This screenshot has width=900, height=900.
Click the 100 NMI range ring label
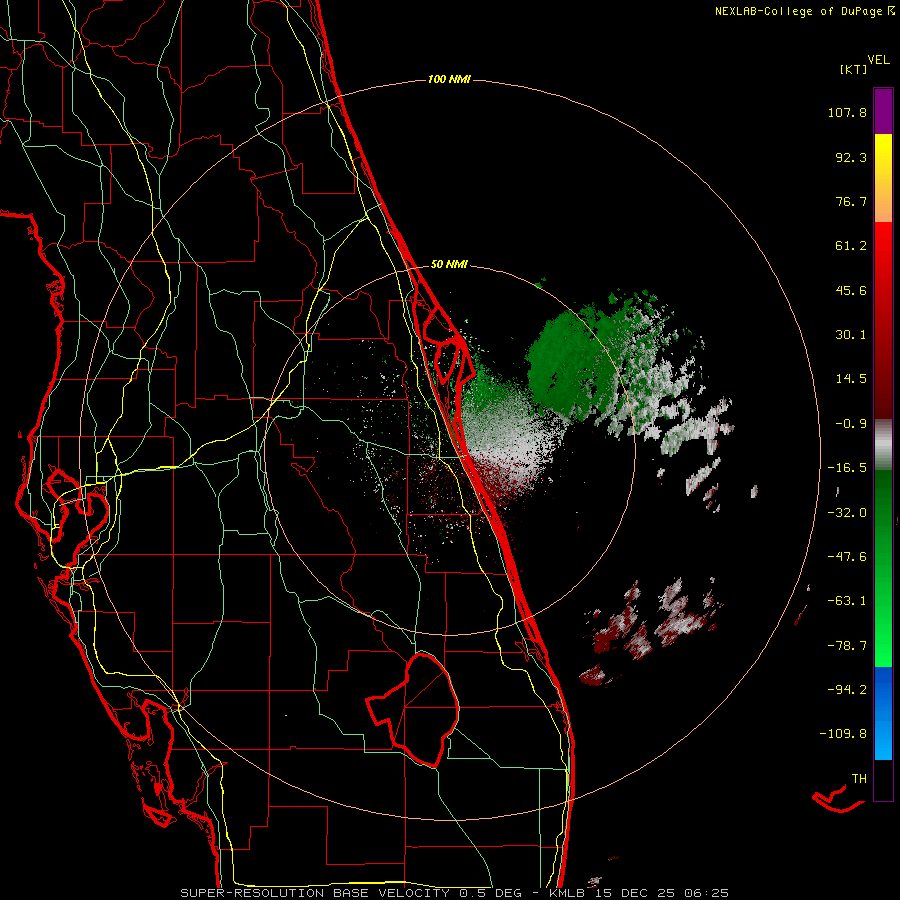(449, 79)
